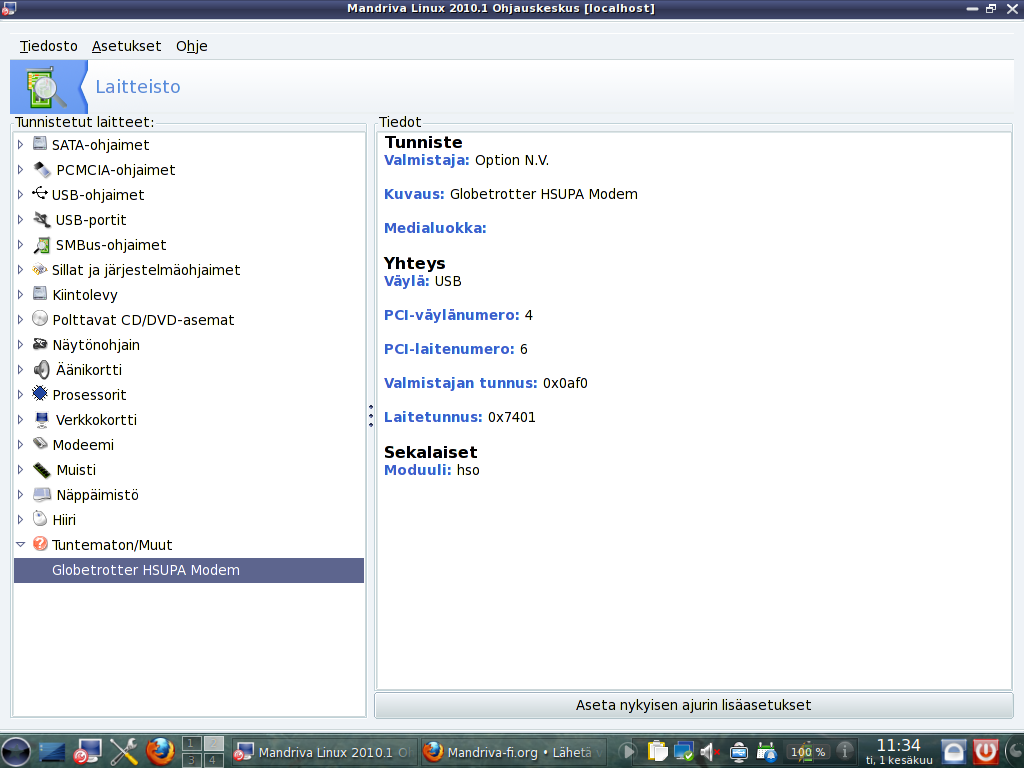Click the 11:34 clock on the panel

(x=899, y=745)
